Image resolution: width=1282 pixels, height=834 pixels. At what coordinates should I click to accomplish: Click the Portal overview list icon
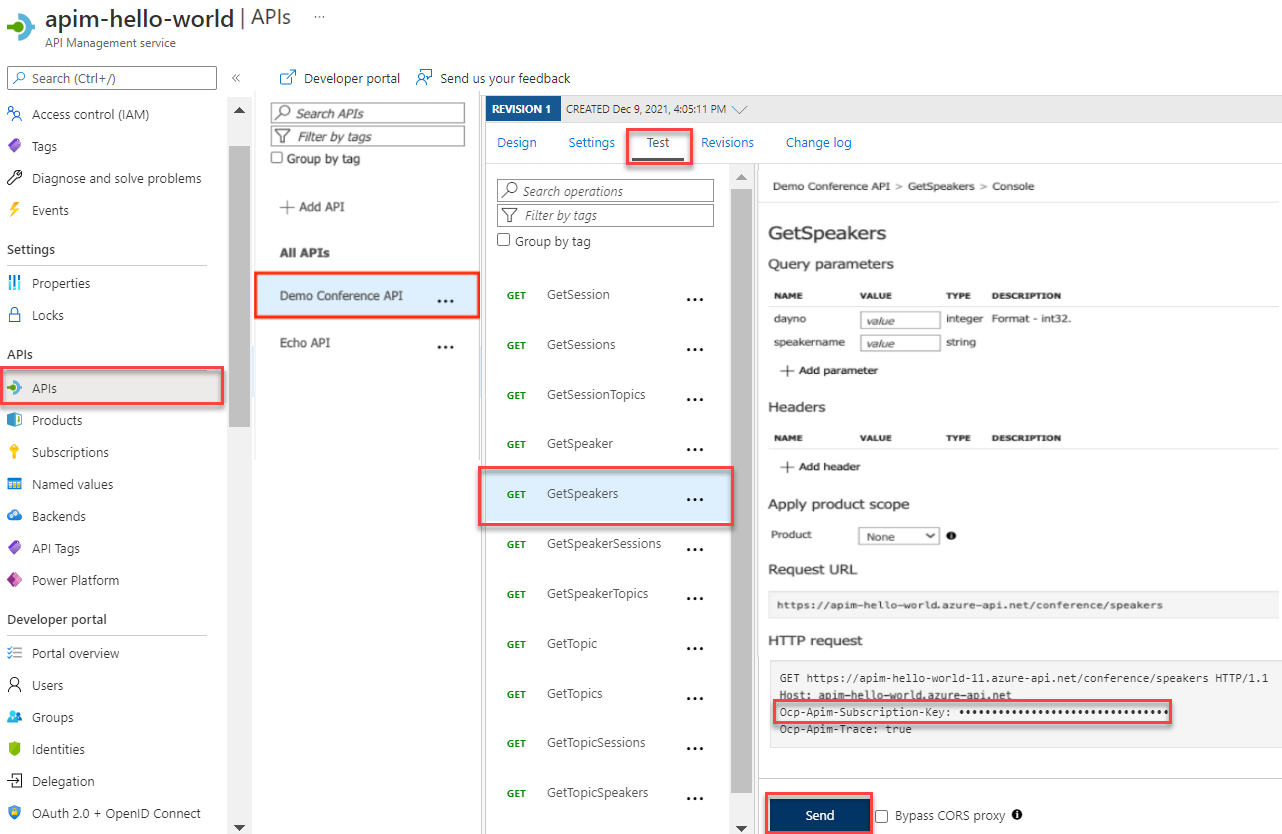[14, 653]
